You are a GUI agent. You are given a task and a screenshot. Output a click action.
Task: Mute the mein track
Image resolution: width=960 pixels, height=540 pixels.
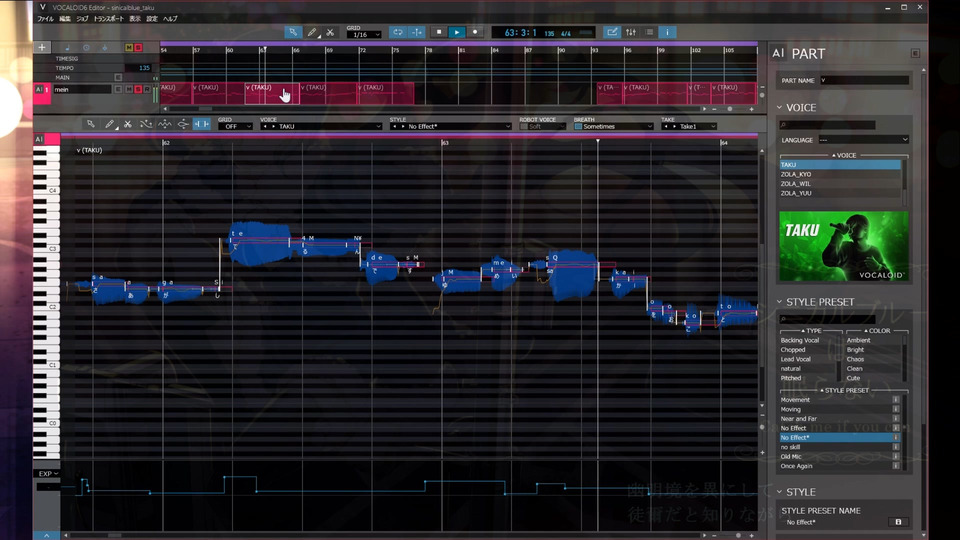click(129, 89)
